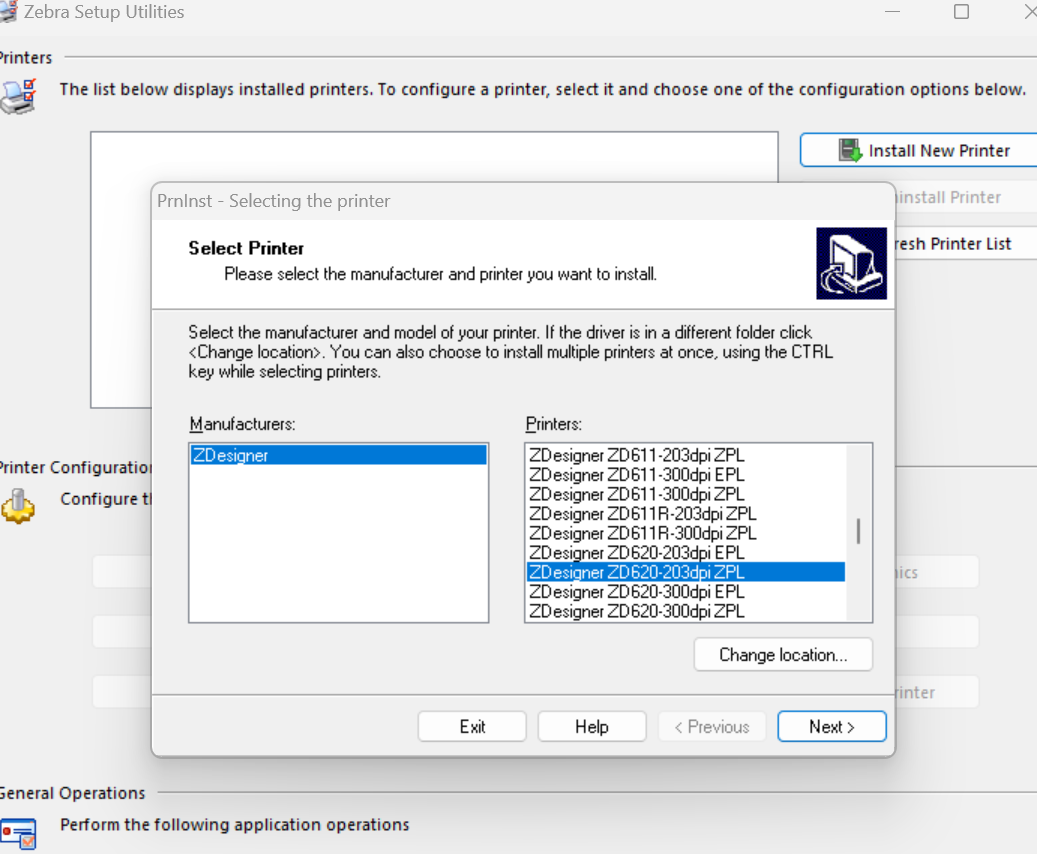
Task: Click Next to proceed with installation
Action: click(x=831, y=726)
